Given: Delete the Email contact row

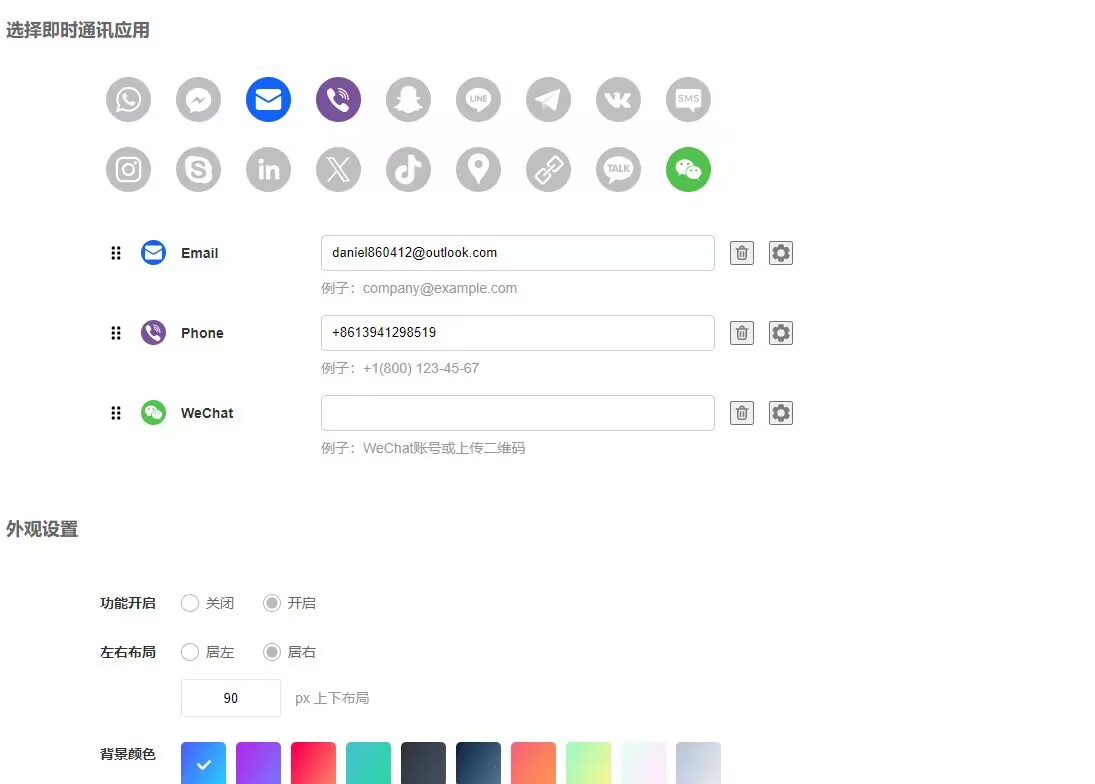Looking at the screenshot, I should 741,253.
